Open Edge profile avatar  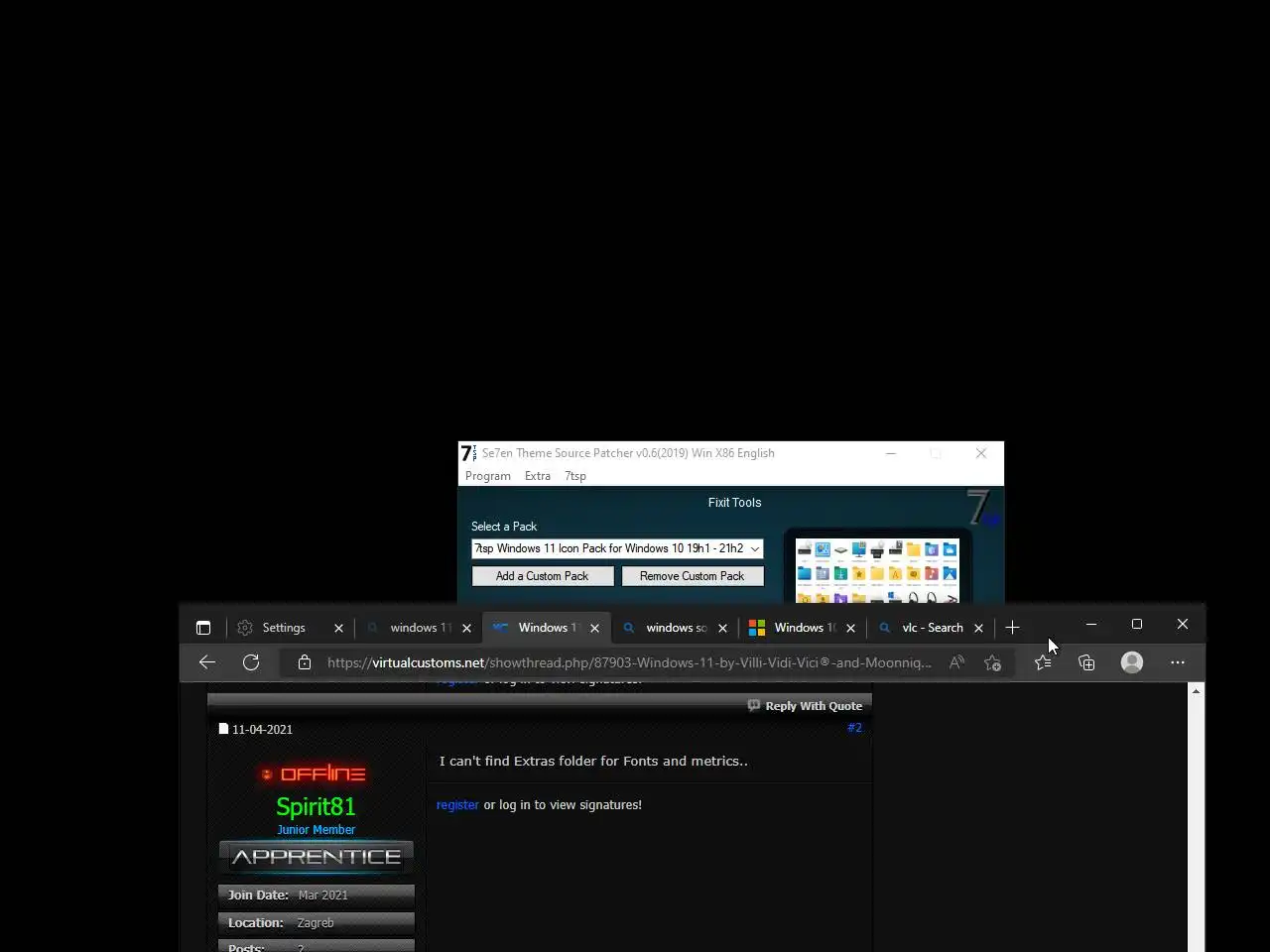coord(1132,662)
